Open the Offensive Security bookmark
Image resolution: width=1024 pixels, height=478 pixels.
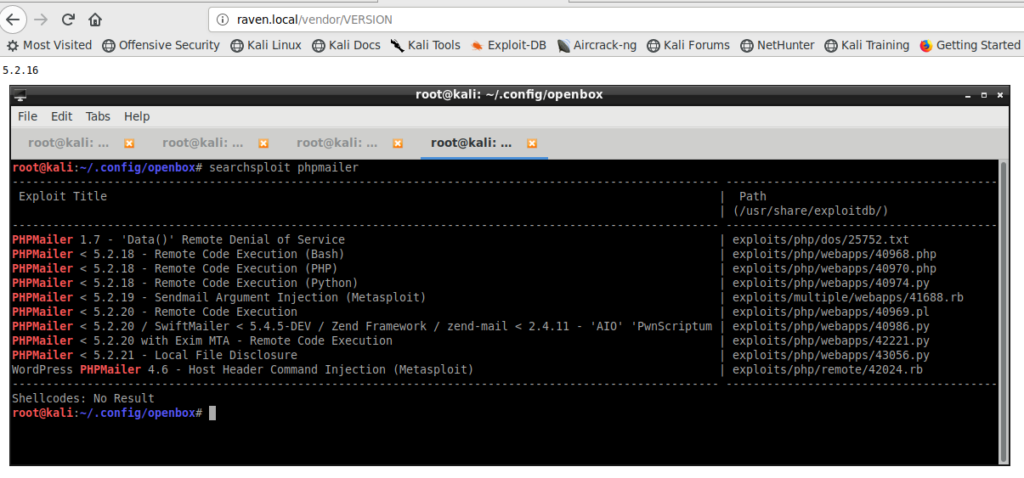pos(161,45)
